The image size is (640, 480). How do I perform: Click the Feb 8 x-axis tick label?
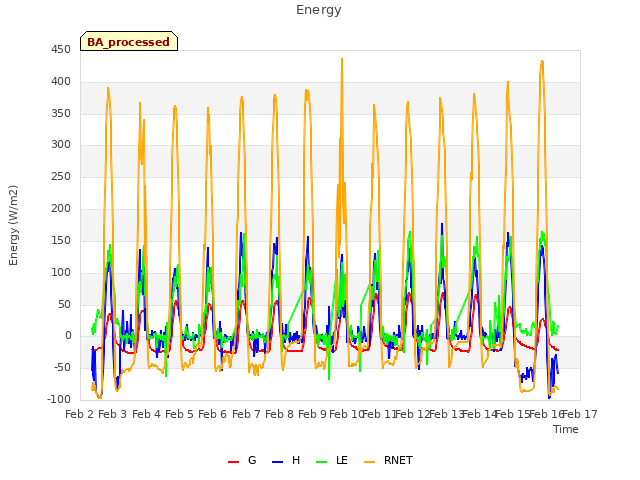click(279, 414)
